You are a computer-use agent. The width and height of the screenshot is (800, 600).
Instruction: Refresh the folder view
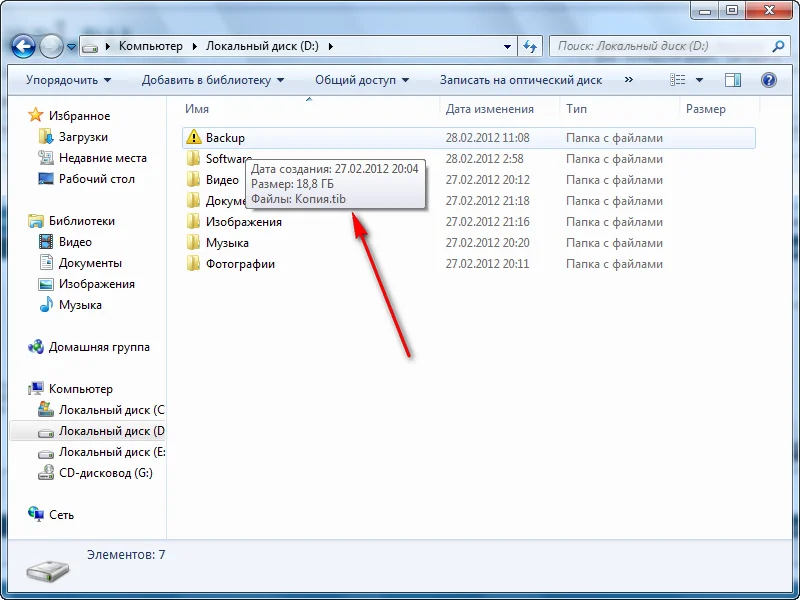(x=530, y=46)
